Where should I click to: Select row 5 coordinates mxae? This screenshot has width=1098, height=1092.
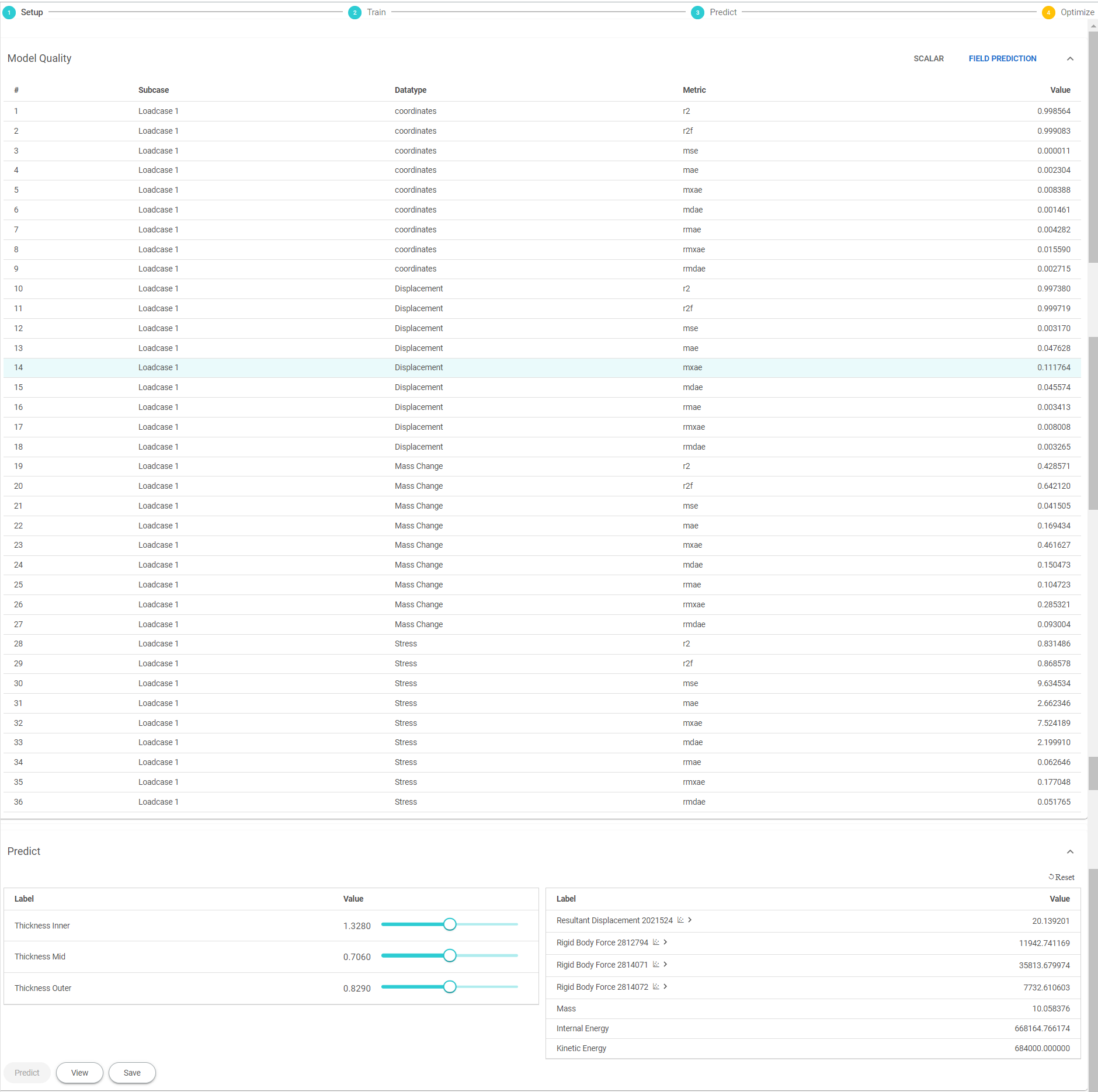coord(542,190)
